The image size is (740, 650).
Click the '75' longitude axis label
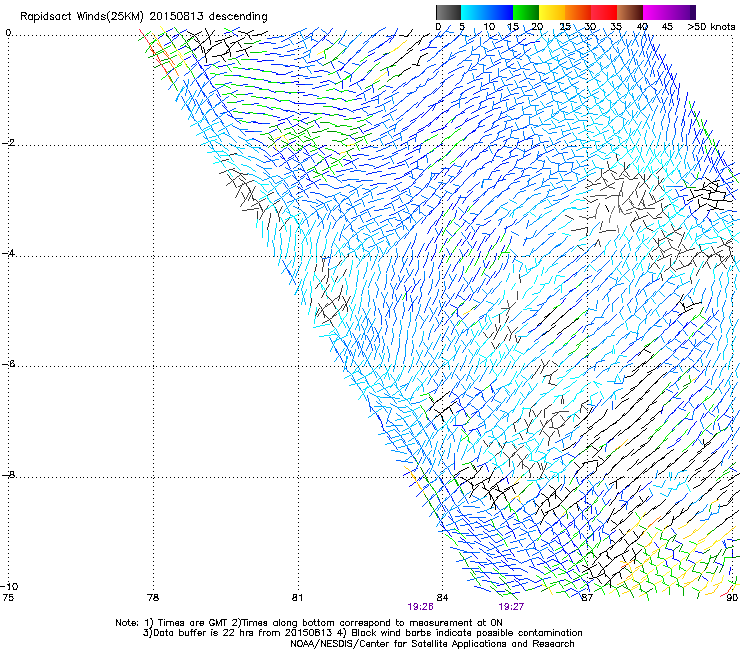click(x=8, y=598)
